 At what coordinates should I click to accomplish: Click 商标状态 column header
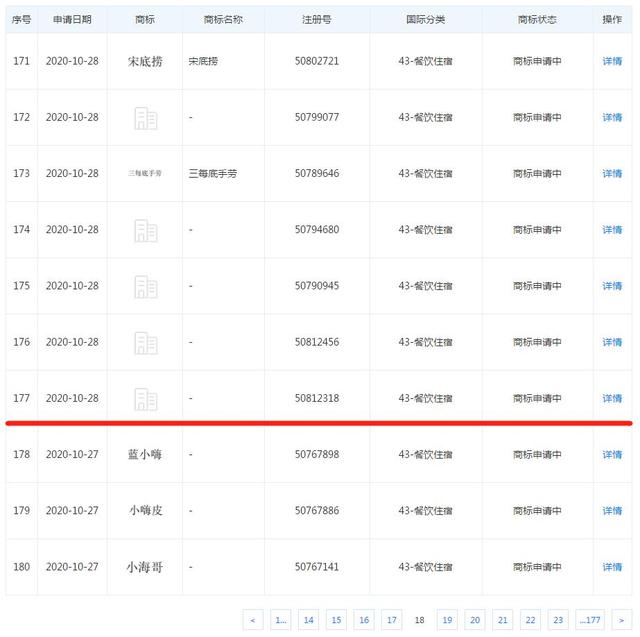[537, 20]
